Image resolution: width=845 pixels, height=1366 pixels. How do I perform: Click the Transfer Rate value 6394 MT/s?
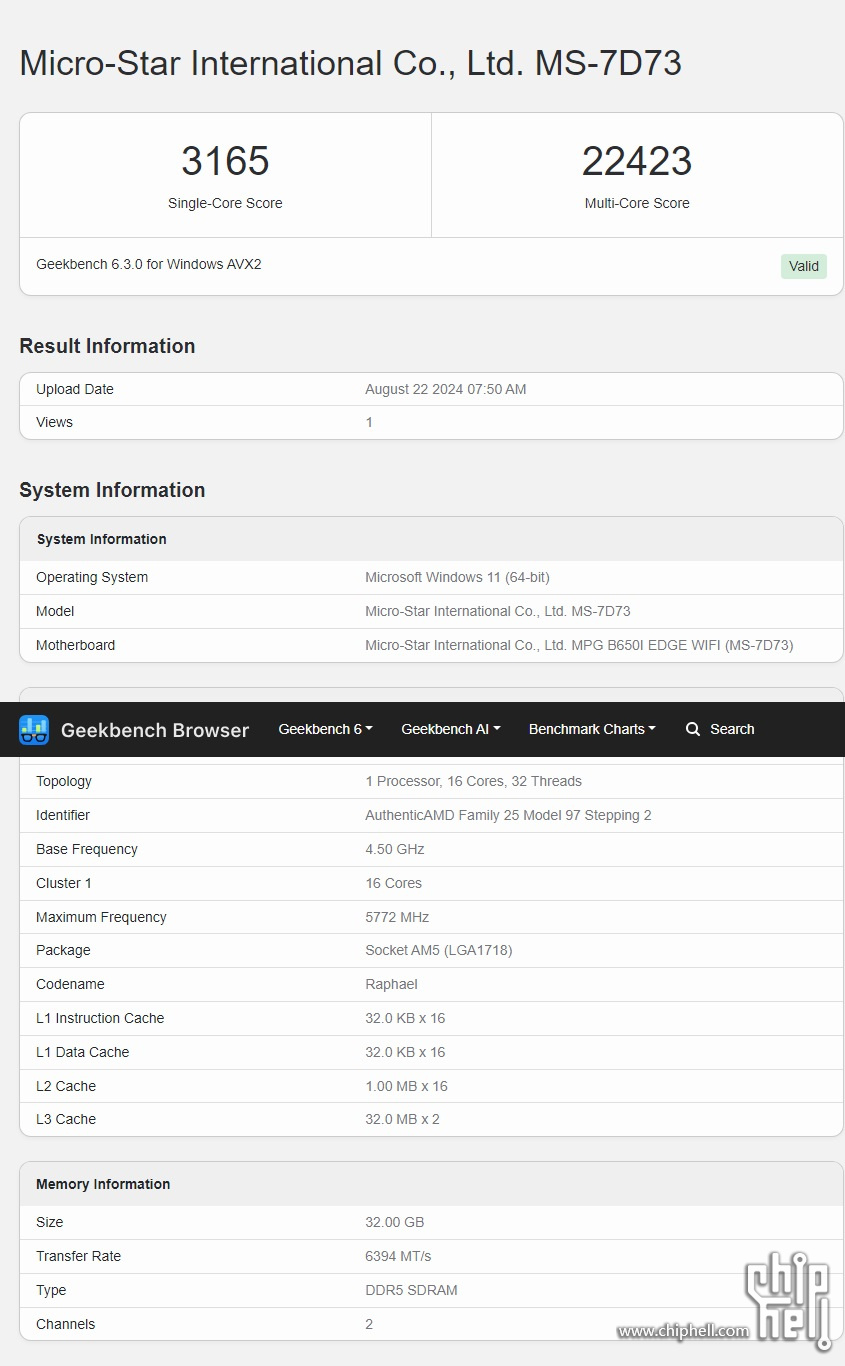pos(398,1256)
